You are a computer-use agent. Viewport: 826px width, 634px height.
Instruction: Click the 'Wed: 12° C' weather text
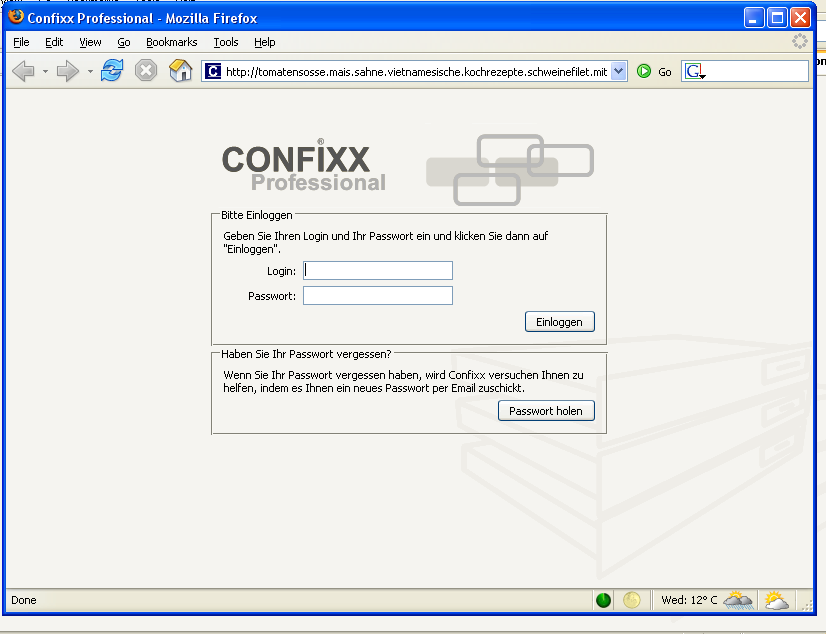click(689, 600)
